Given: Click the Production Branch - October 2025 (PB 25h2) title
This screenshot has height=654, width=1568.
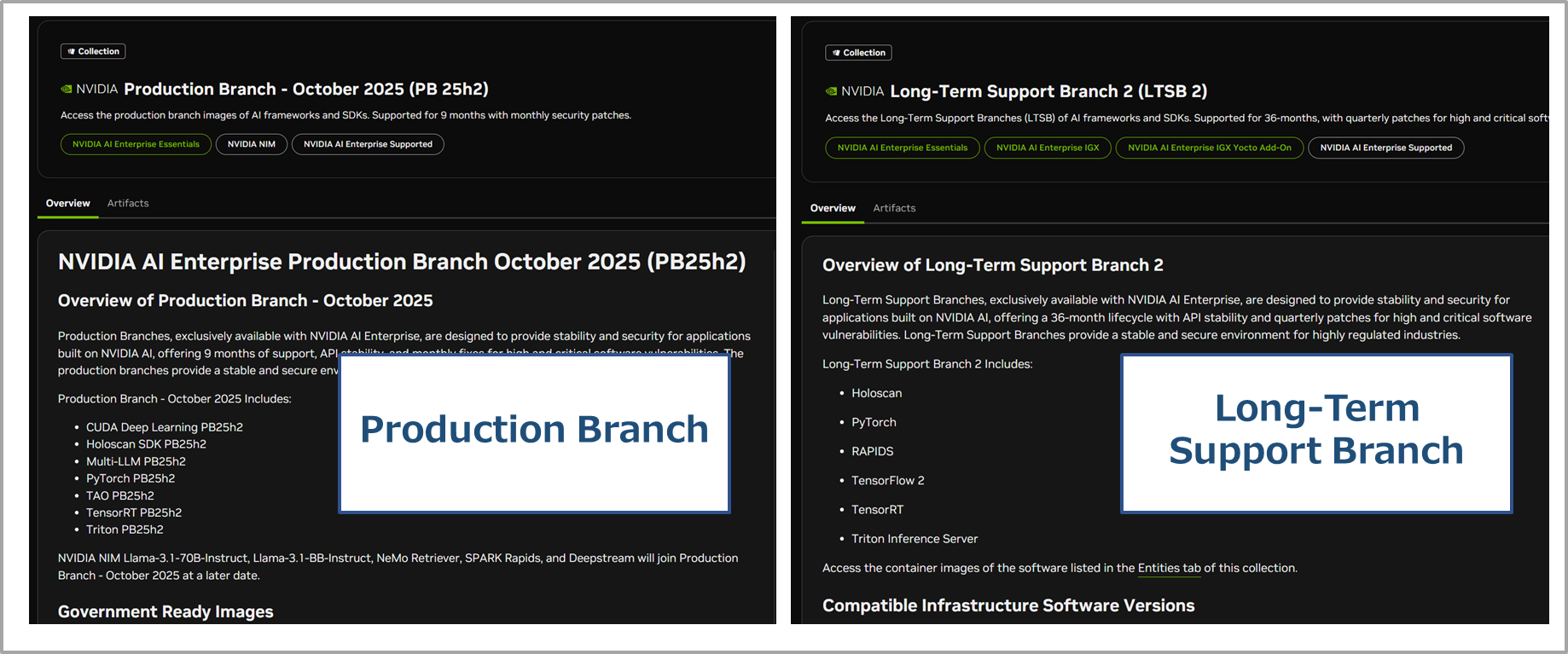Looking at the screenshot, I should point(305,90).
